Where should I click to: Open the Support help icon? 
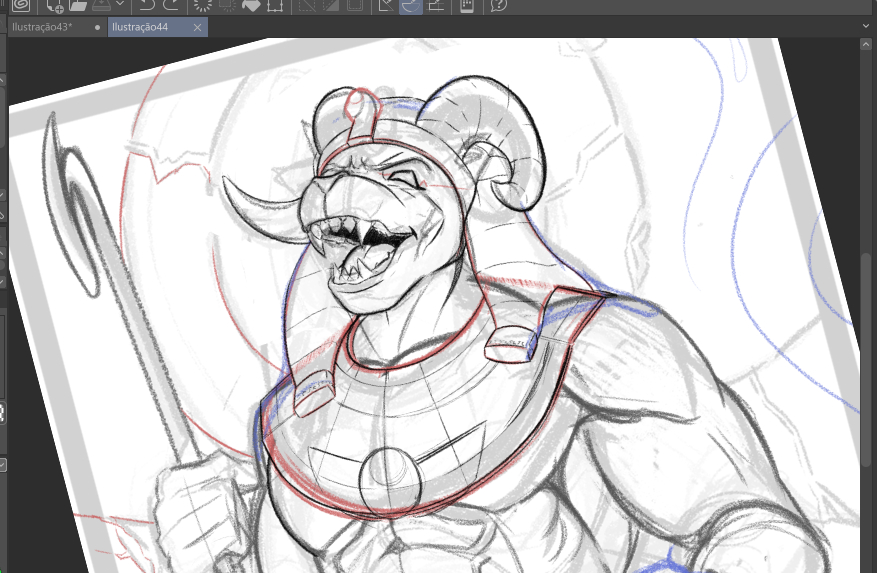pos(499,5)
